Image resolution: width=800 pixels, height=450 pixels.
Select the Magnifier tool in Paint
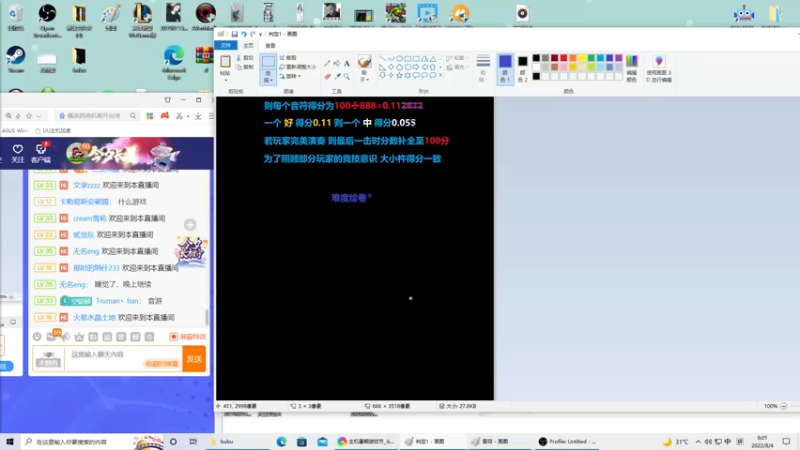346,77
